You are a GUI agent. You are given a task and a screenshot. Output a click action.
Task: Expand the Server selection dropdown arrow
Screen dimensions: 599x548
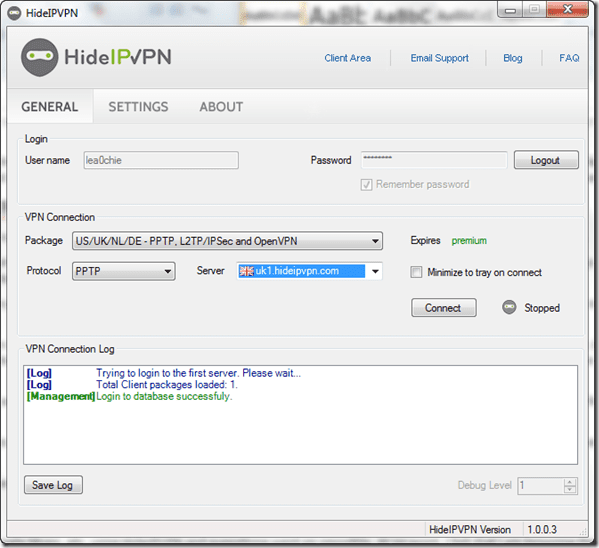click(x=376, y=271)
